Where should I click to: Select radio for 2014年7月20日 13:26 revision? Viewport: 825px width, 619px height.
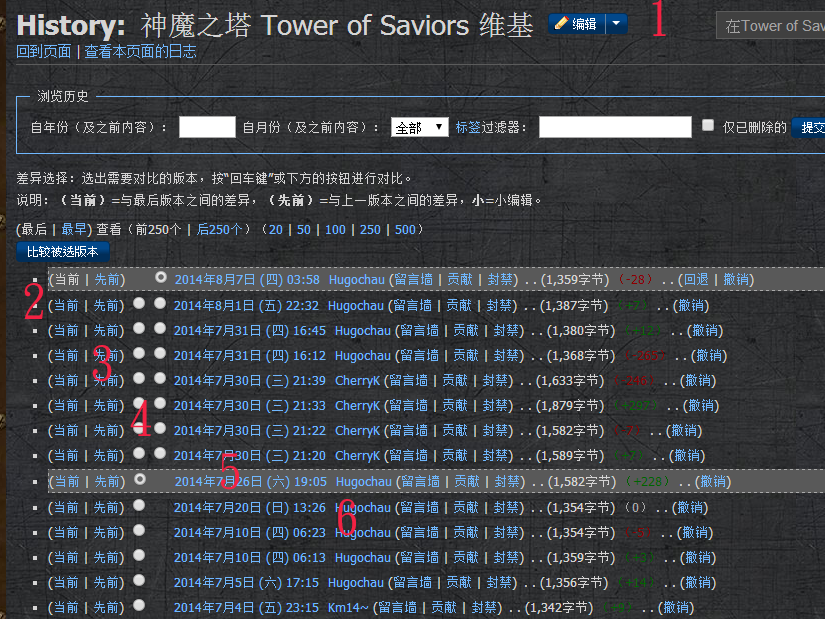click(139, 505)
